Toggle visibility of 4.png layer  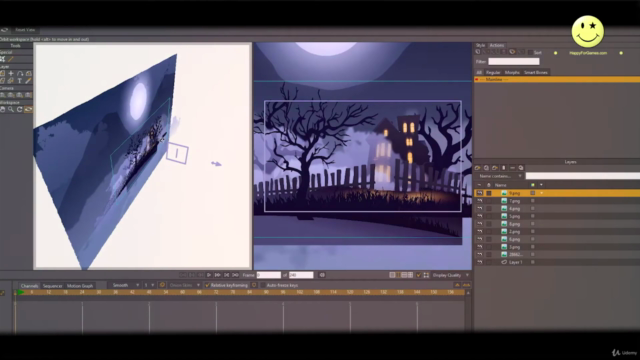pos(480,209)
